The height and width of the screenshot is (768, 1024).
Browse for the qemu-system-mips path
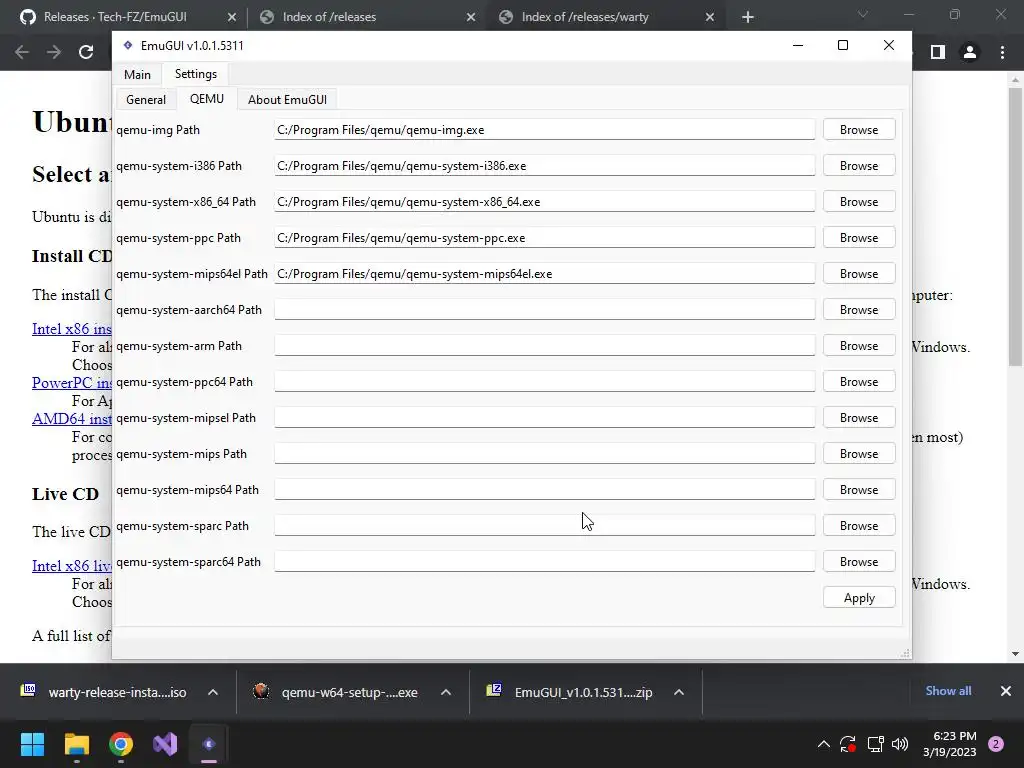tap(859, 453)
